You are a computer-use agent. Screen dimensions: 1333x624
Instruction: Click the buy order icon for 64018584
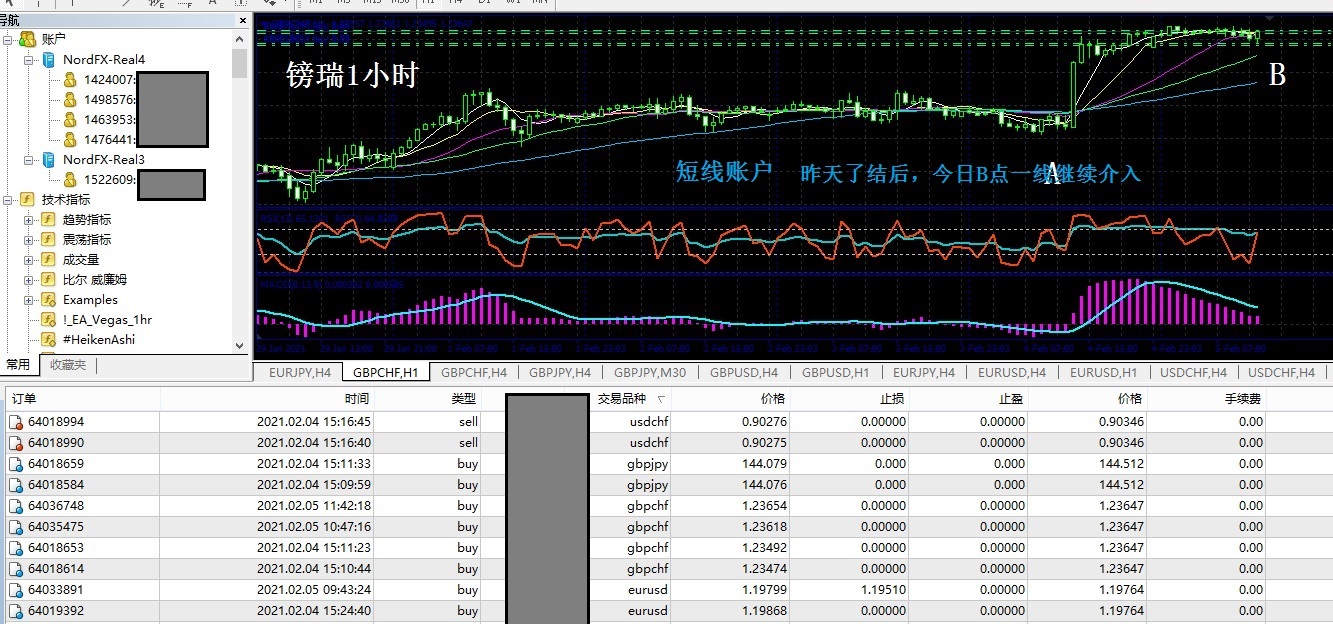click(15, 485)
